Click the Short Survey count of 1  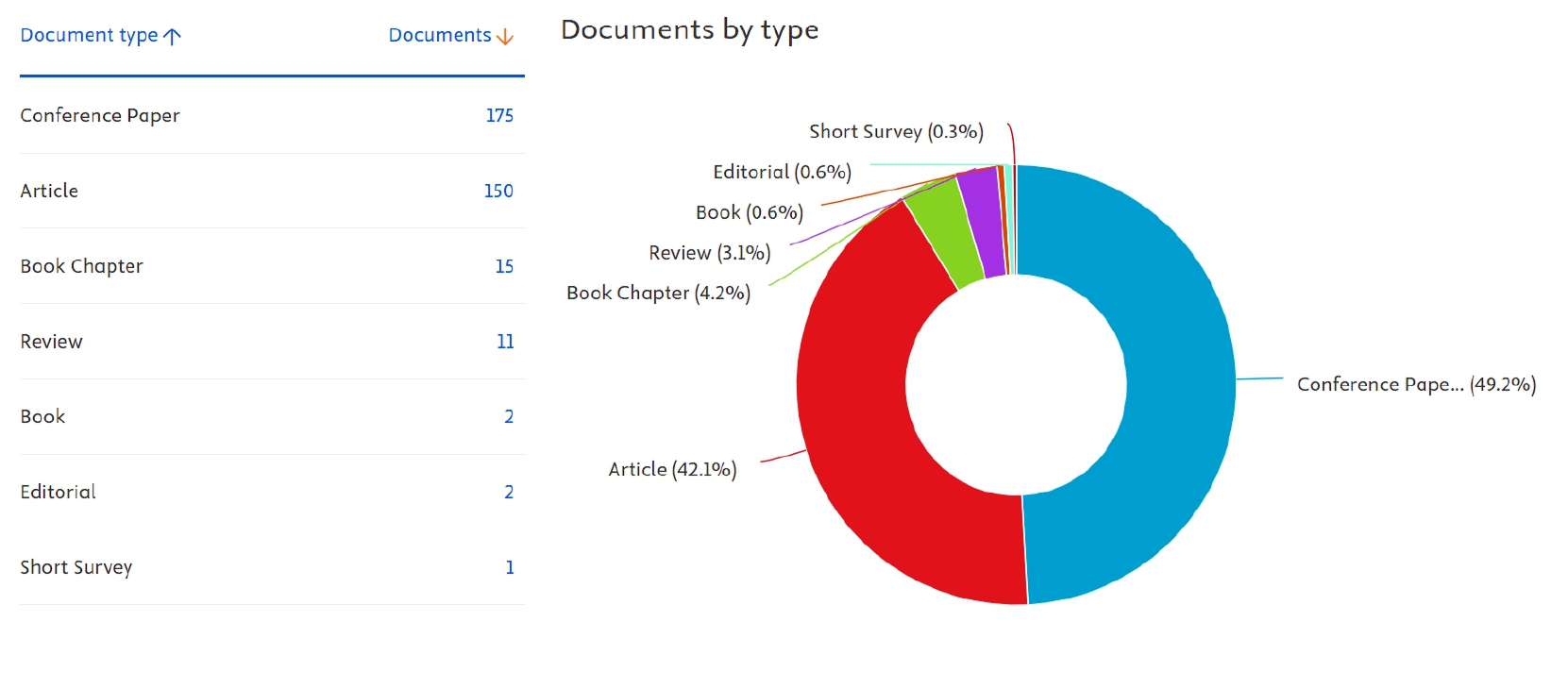(510, 567)
